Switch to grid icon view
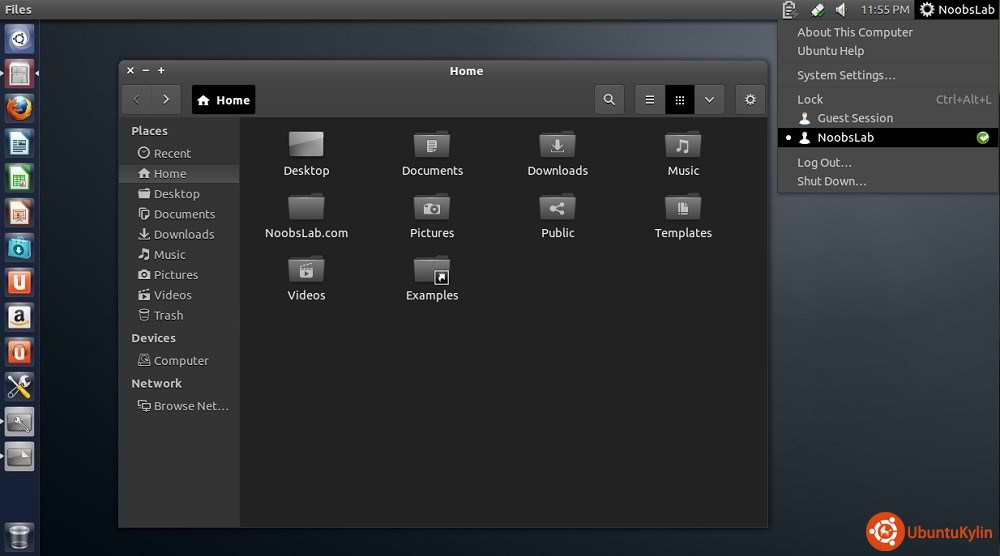The height and width of the screenshot is (556, 1000). pos(680,100)
